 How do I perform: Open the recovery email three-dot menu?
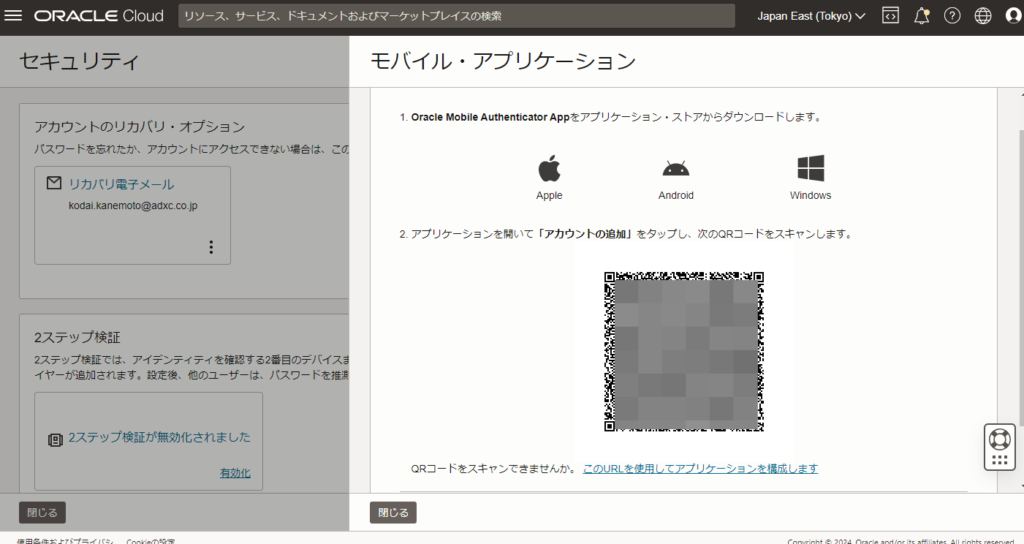coord(210,247)
